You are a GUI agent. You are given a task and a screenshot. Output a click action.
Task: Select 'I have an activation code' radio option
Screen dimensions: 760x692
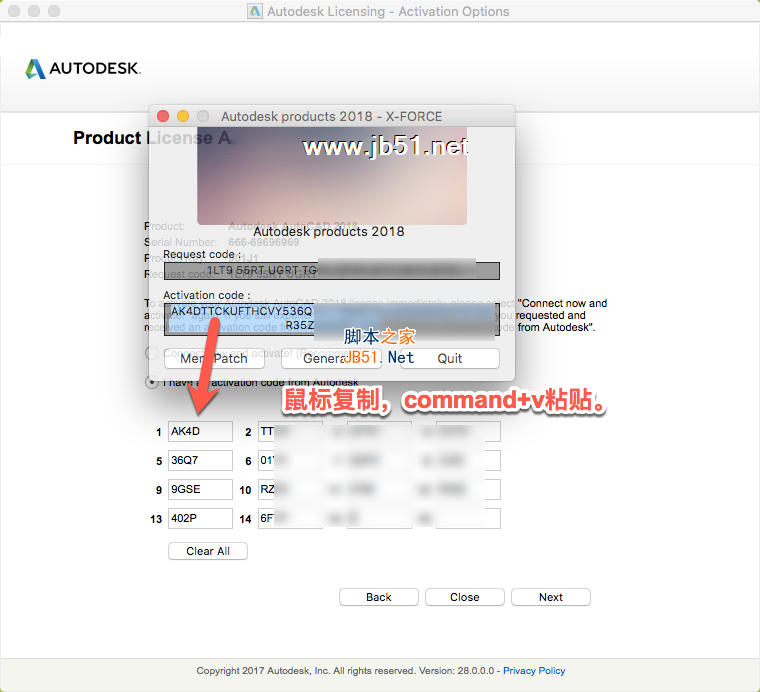(152, 382)
